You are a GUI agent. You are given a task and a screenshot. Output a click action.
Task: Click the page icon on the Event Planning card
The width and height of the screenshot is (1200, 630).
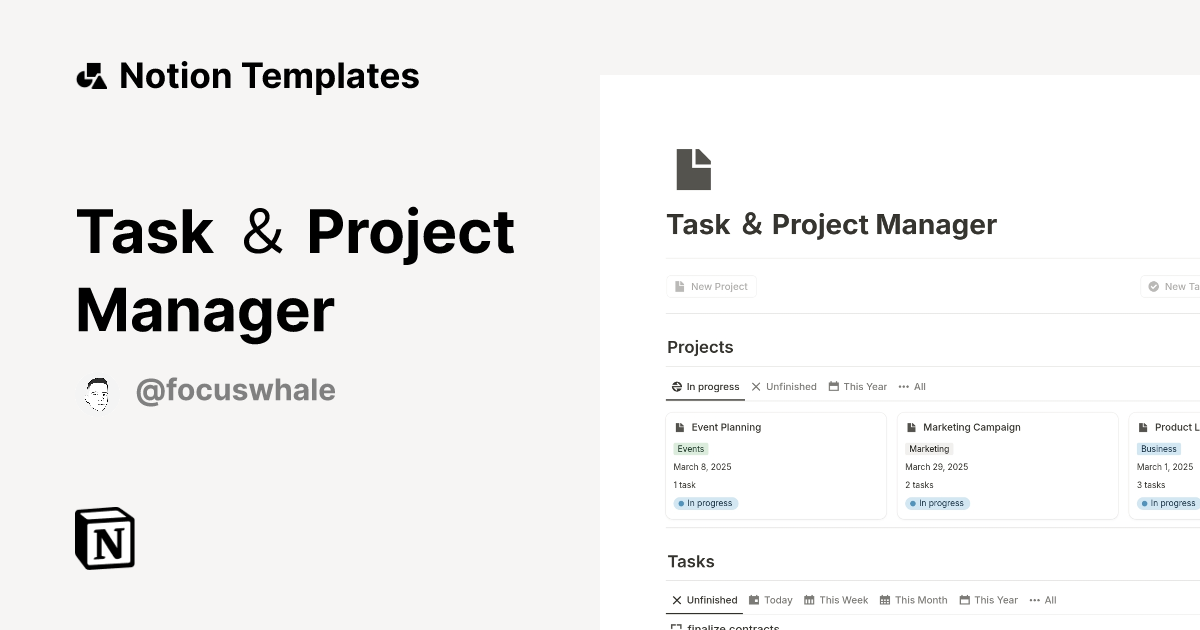pos(680,427)
